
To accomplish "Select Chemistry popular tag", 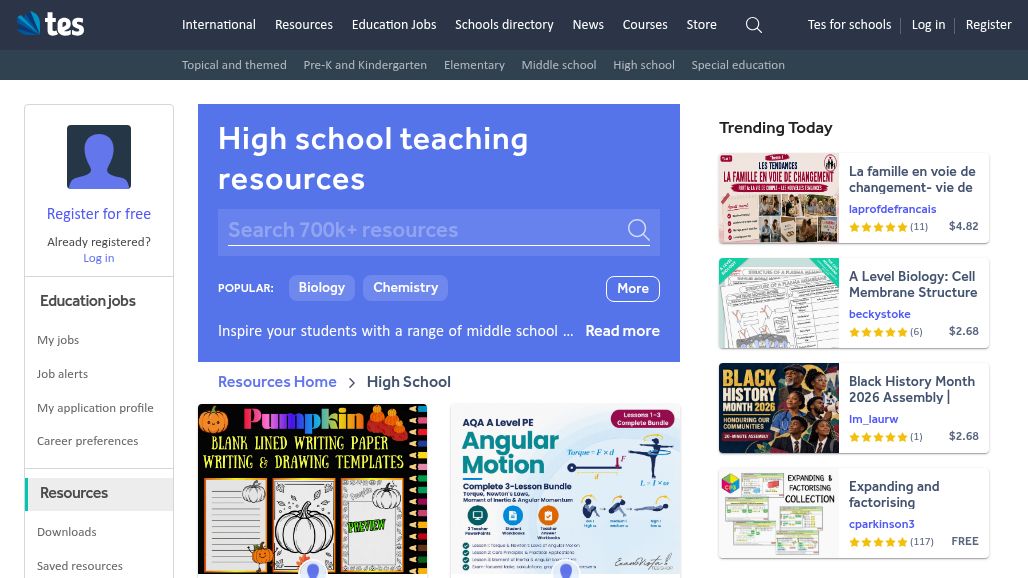I will [x=405, y=288].
